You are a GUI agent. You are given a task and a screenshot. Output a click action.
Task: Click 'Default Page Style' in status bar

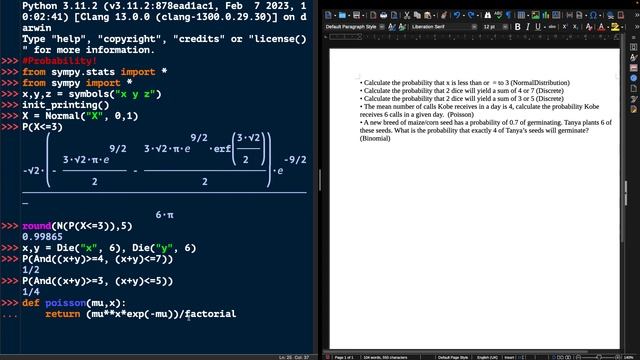453,357
